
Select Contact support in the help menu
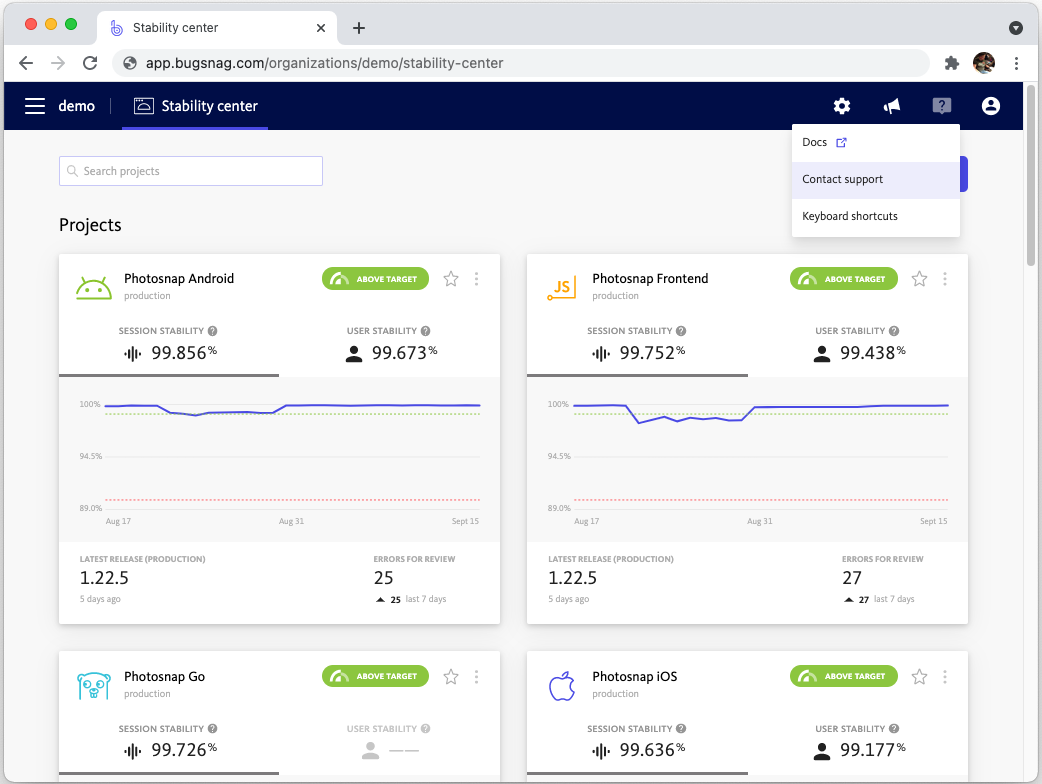coord(876,179)
